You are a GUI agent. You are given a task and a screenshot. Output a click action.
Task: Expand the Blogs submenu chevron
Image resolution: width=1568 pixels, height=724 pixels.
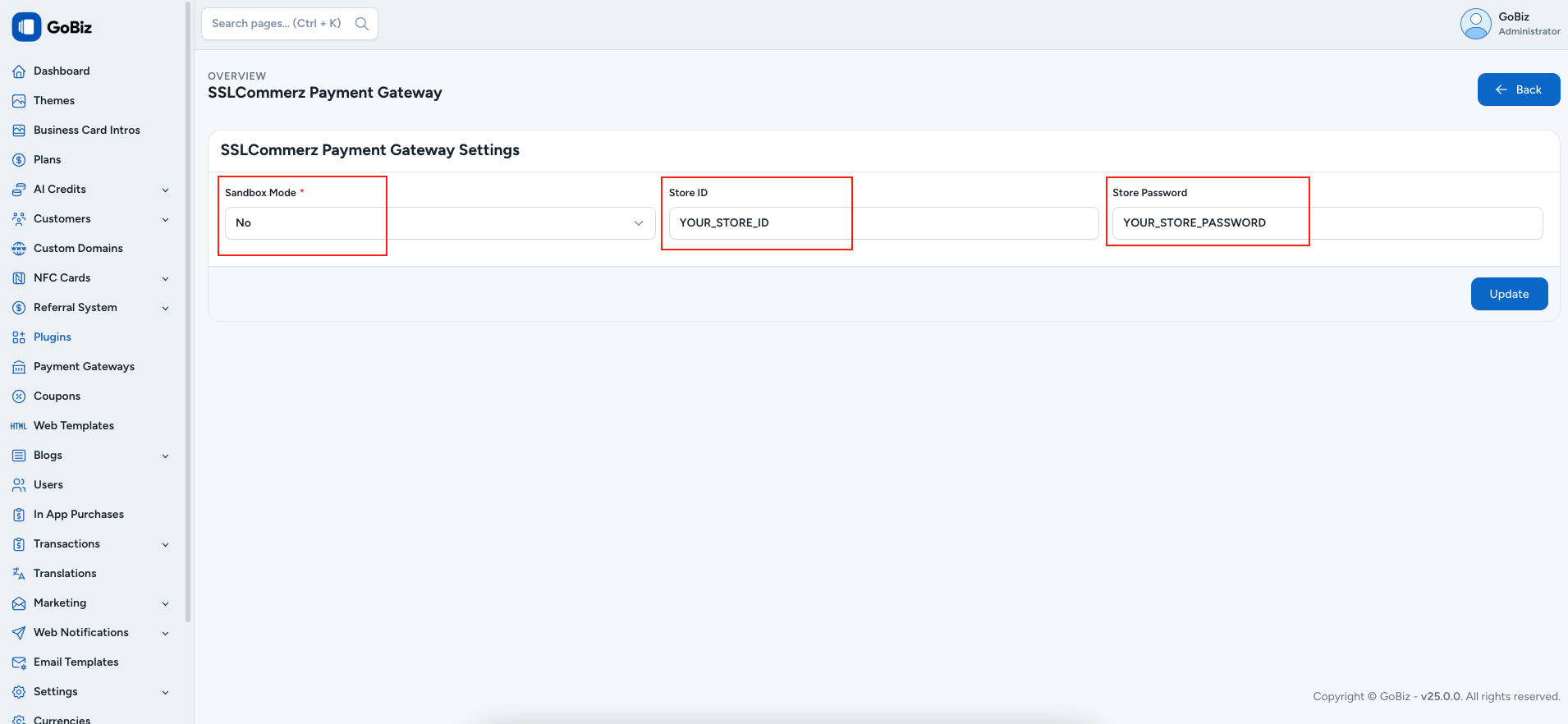pos(165,456)
